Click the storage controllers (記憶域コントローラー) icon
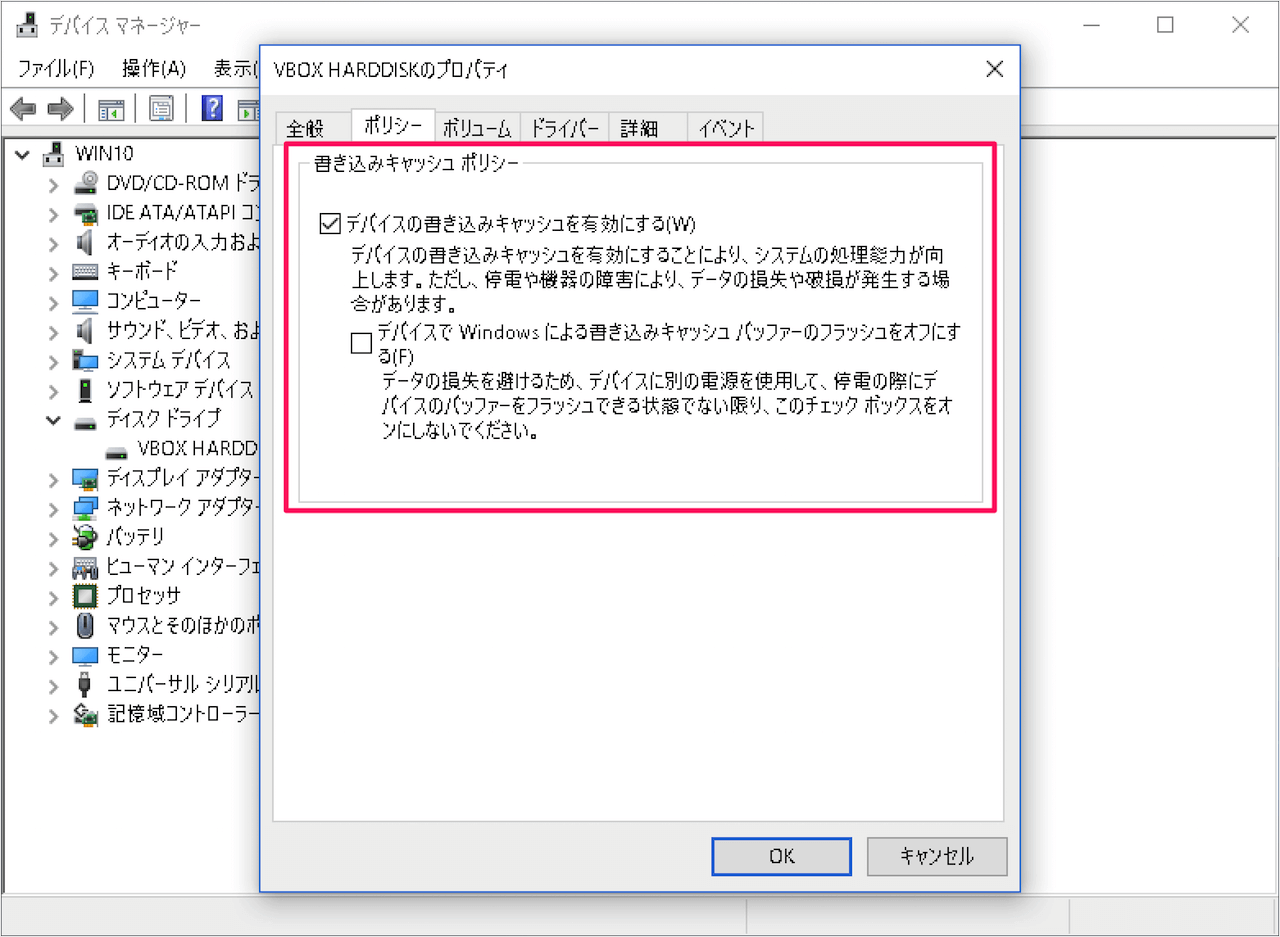 tap(86, 714)
